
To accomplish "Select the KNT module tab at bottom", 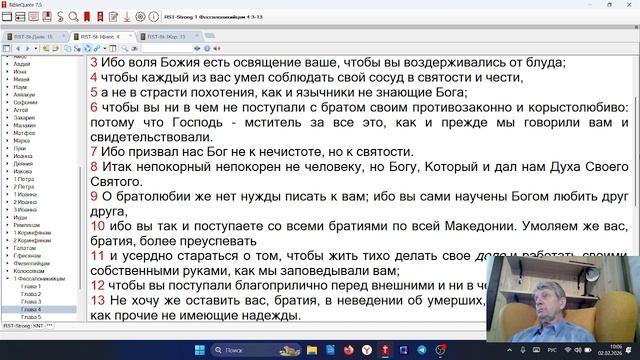I will (38, 326).
